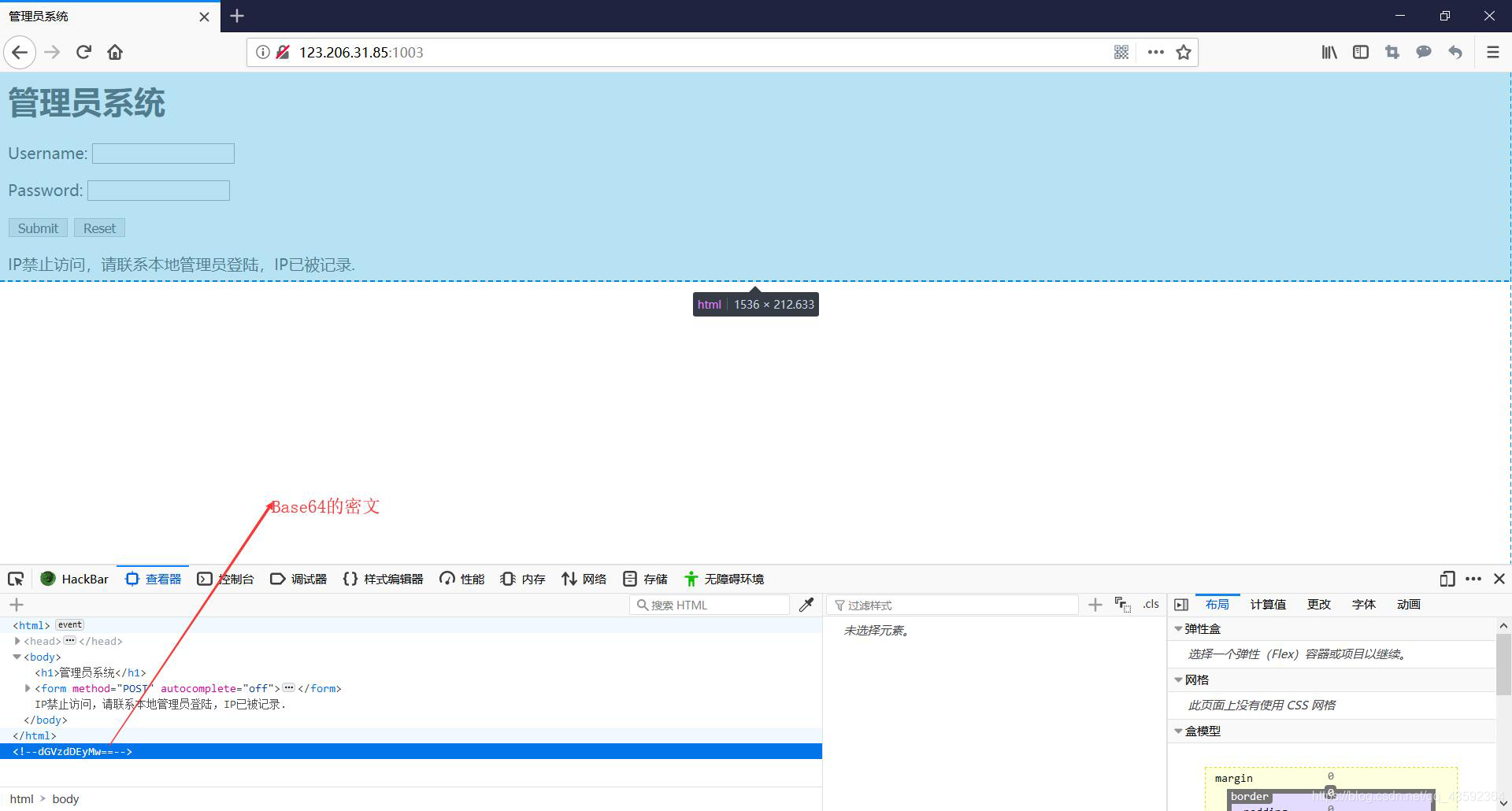The width and height of the screenshot is (1512, 811).
Task: Open the 性能 performance tab
Action: (x=461, y=579)
